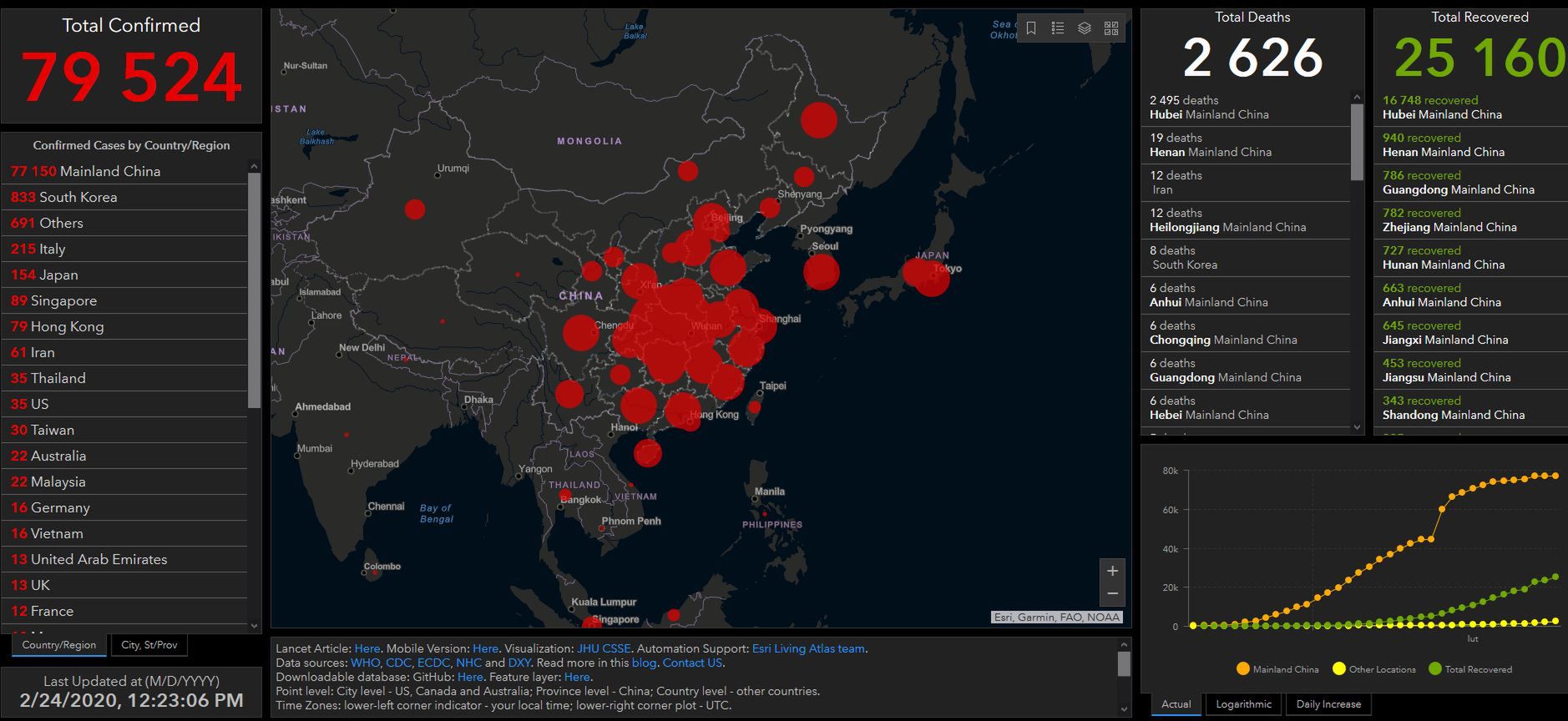Click the deaths list scrollbar thumb
Viewport: 1568px width, 721px height.
point(1357,142)
